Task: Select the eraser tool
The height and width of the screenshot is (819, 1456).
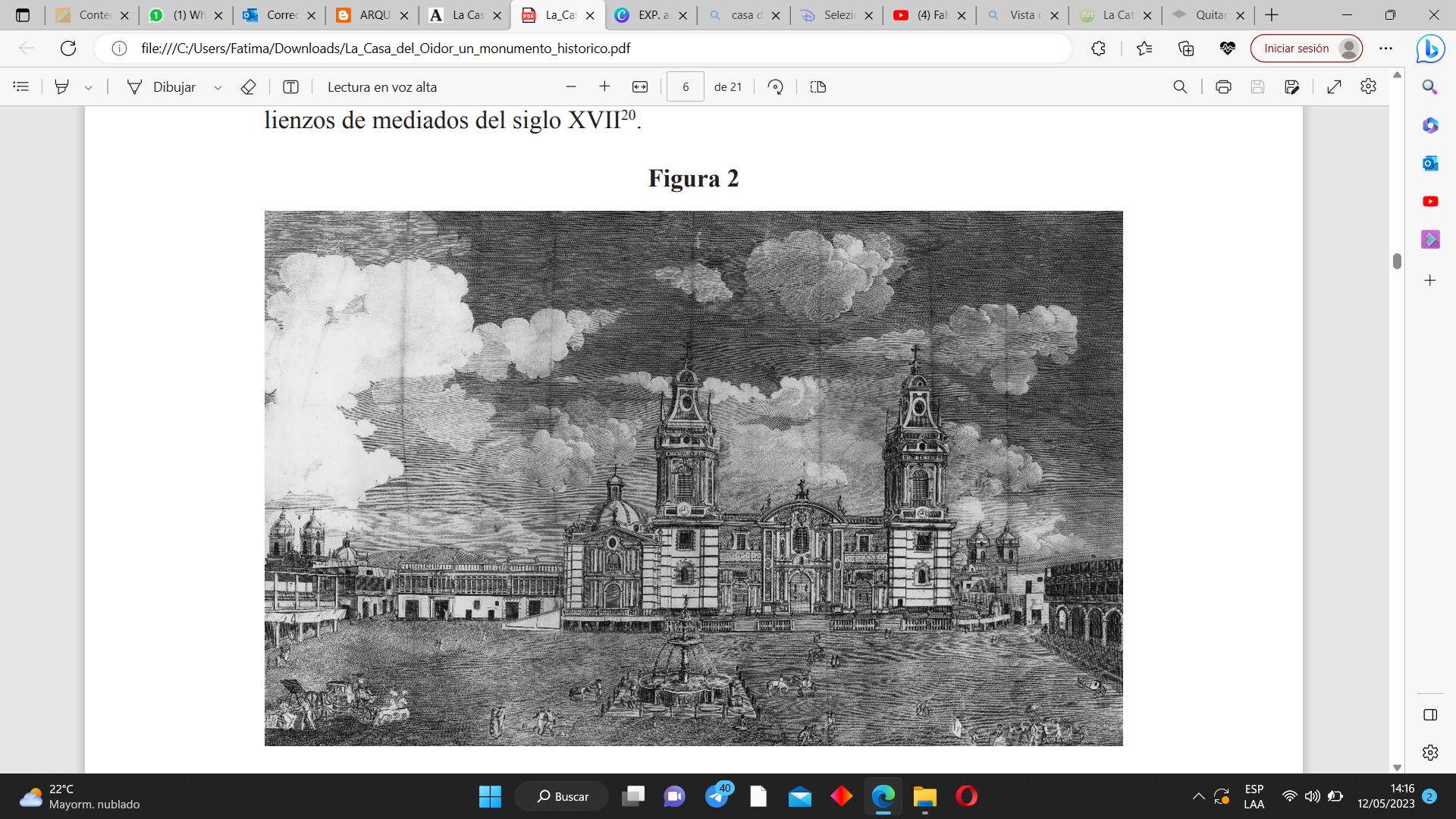Action: tap(248, 87)
